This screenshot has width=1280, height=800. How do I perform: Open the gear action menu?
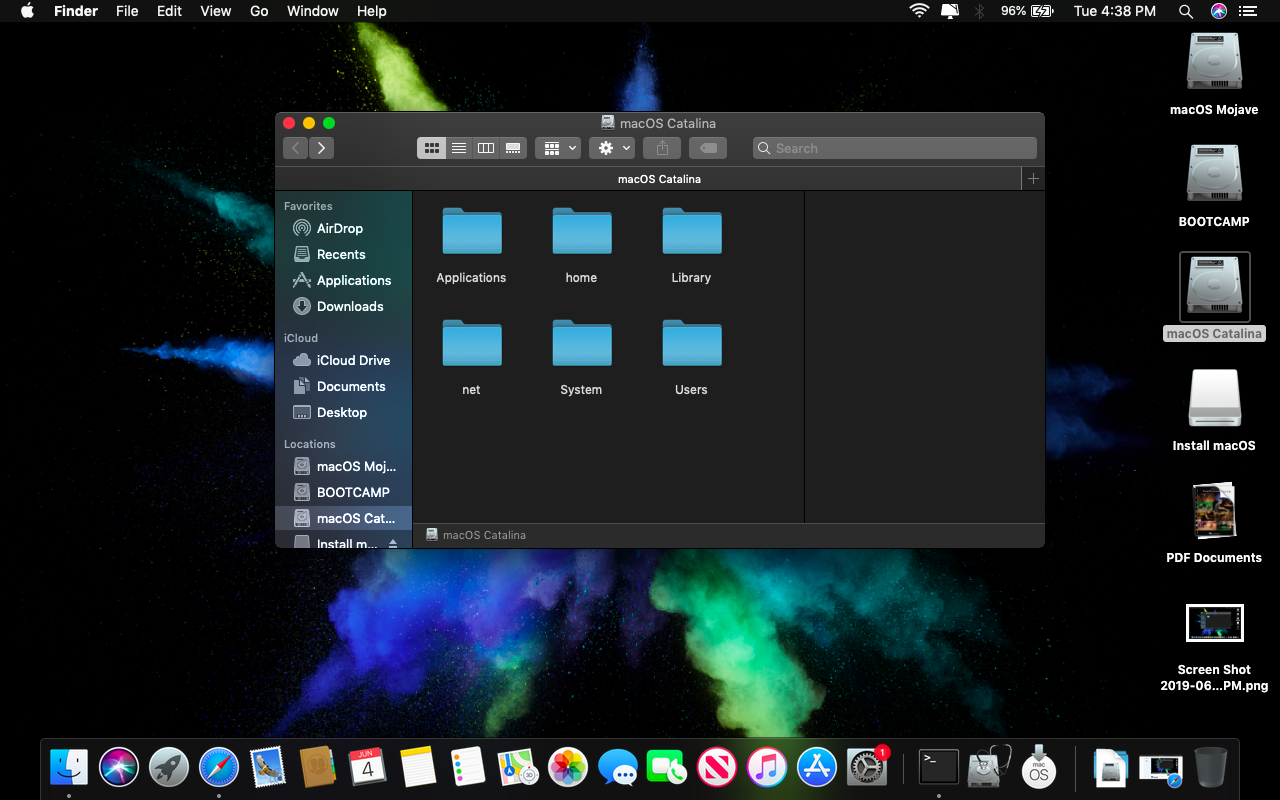[x=612, y=148]
